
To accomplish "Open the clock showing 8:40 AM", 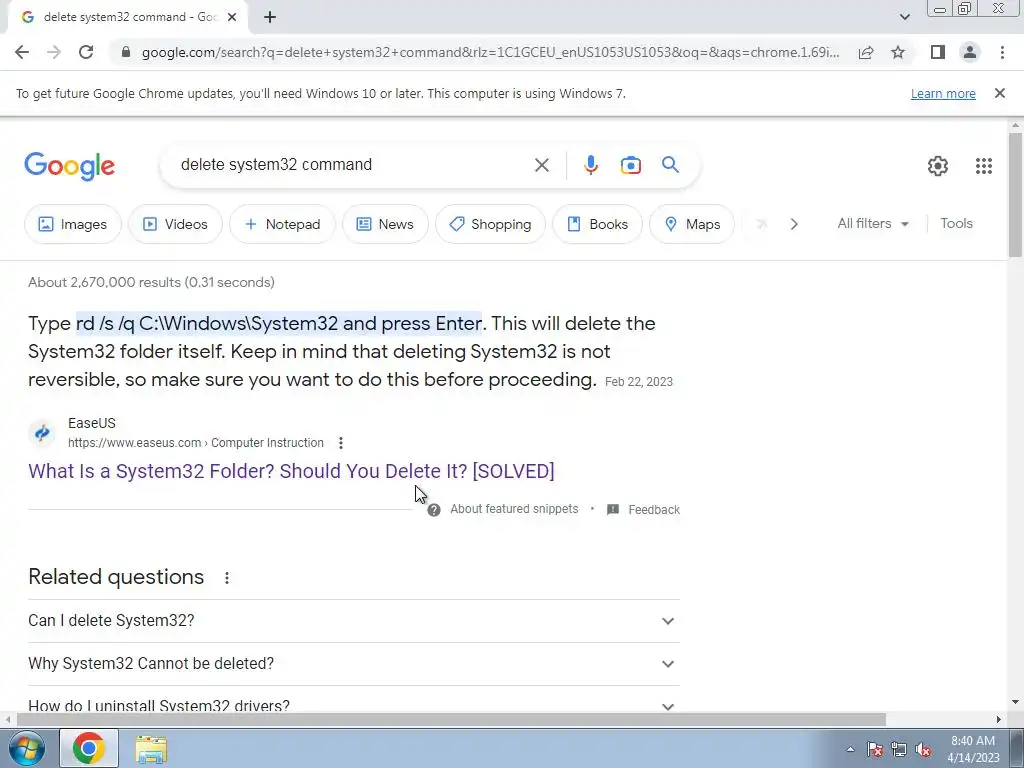I will [x=973, y=749].
